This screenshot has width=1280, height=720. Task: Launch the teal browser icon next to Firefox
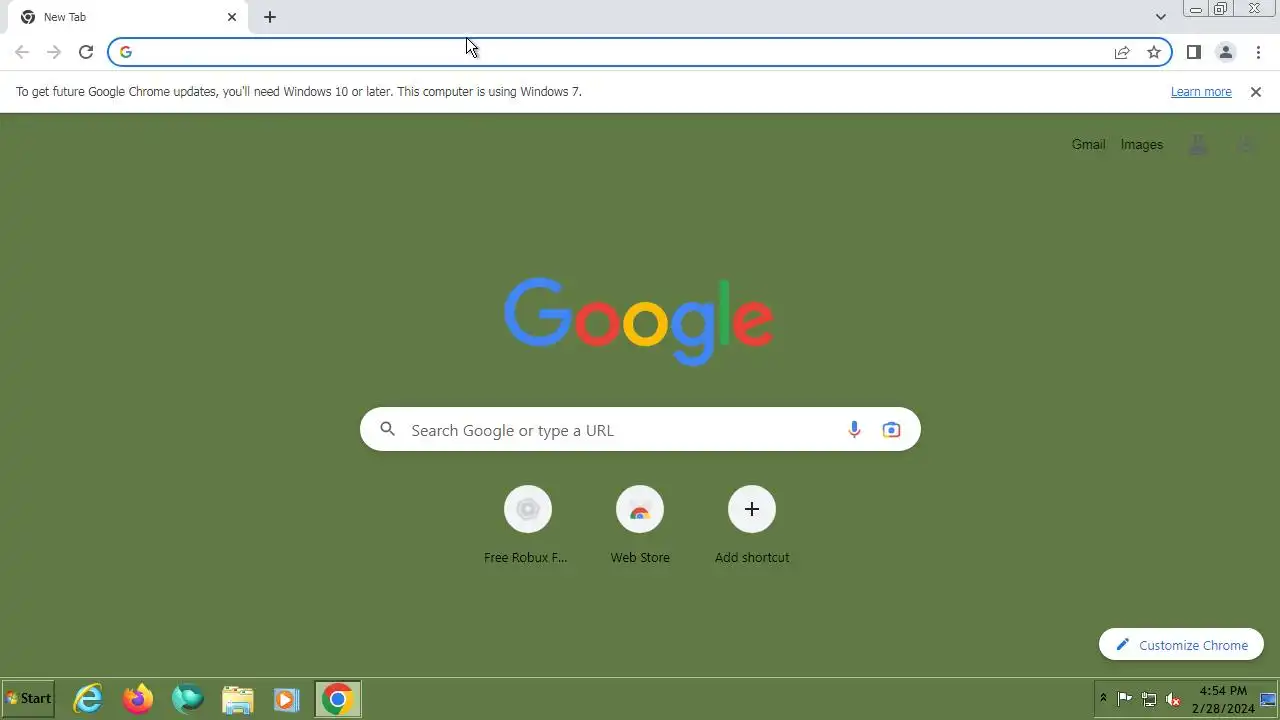(187, 699)
